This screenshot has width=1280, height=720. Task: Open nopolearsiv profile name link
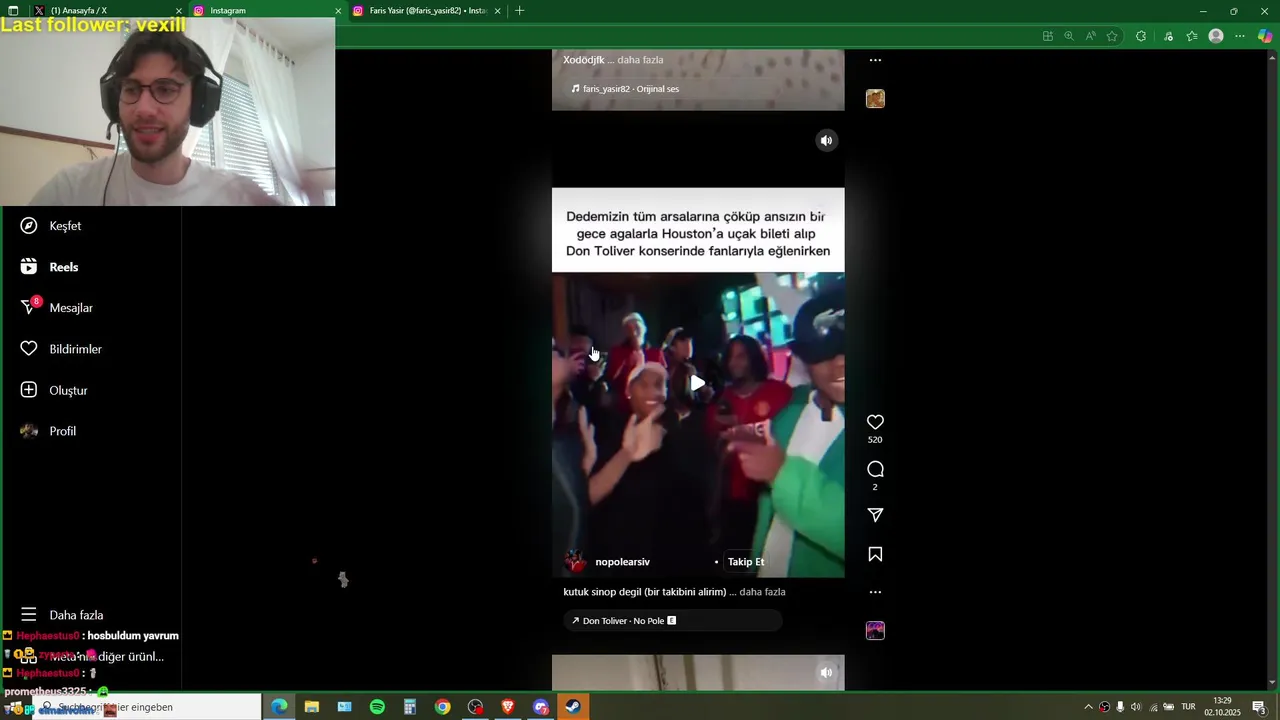[x=622, y=562]
